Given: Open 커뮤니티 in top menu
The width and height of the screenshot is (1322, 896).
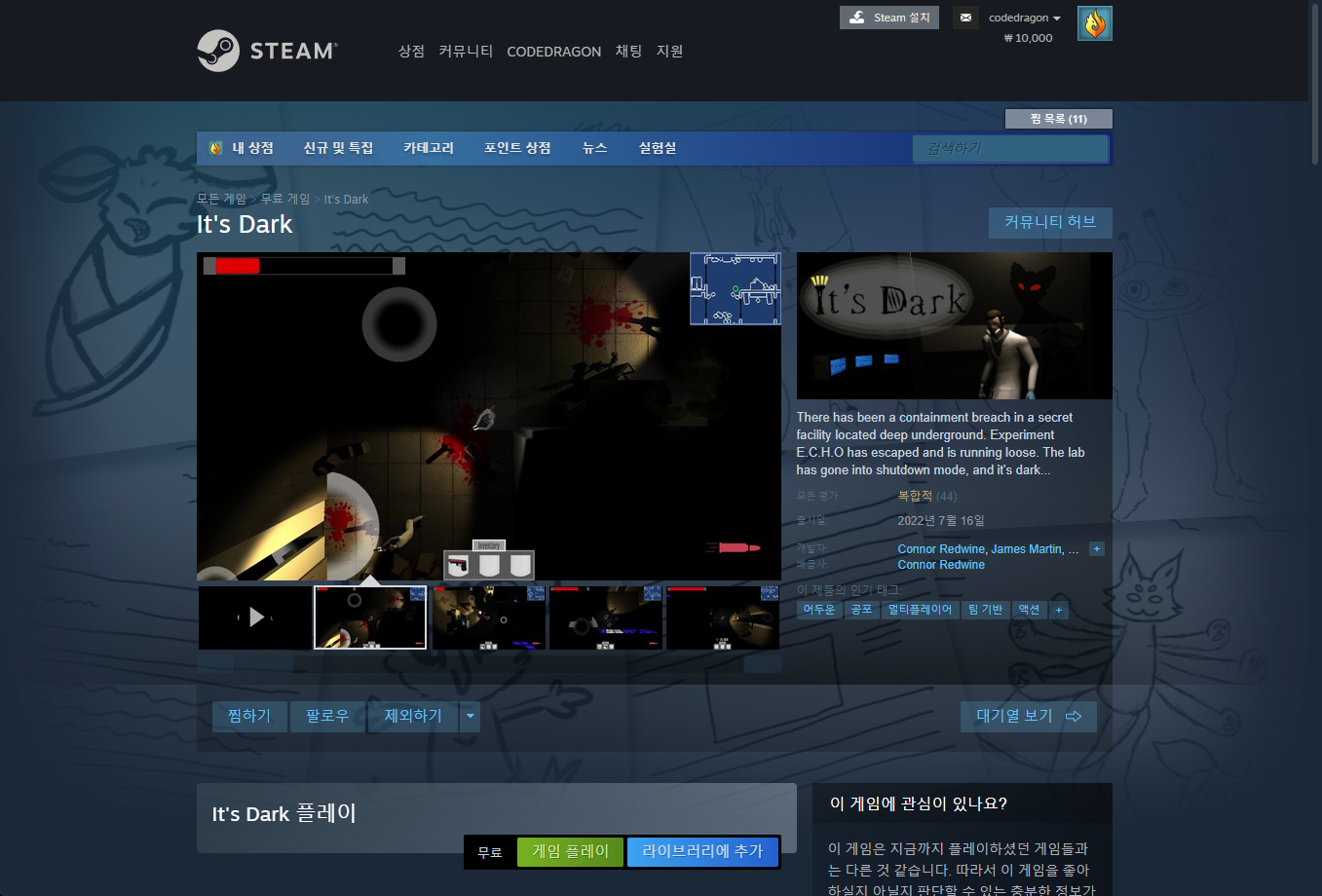Looking at the screenshot, I should [466, 51].
